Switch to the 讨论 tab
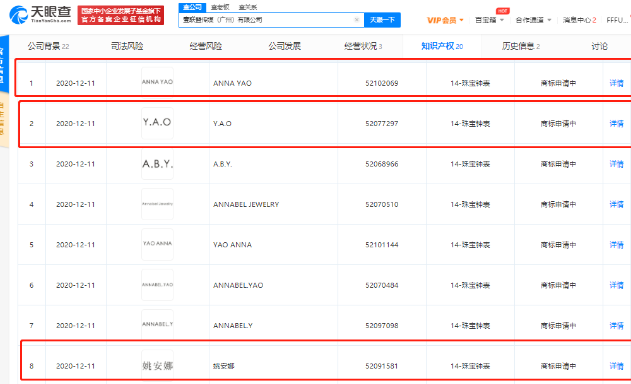This screenshot has width=631, height=384. (x=599, y=46)
